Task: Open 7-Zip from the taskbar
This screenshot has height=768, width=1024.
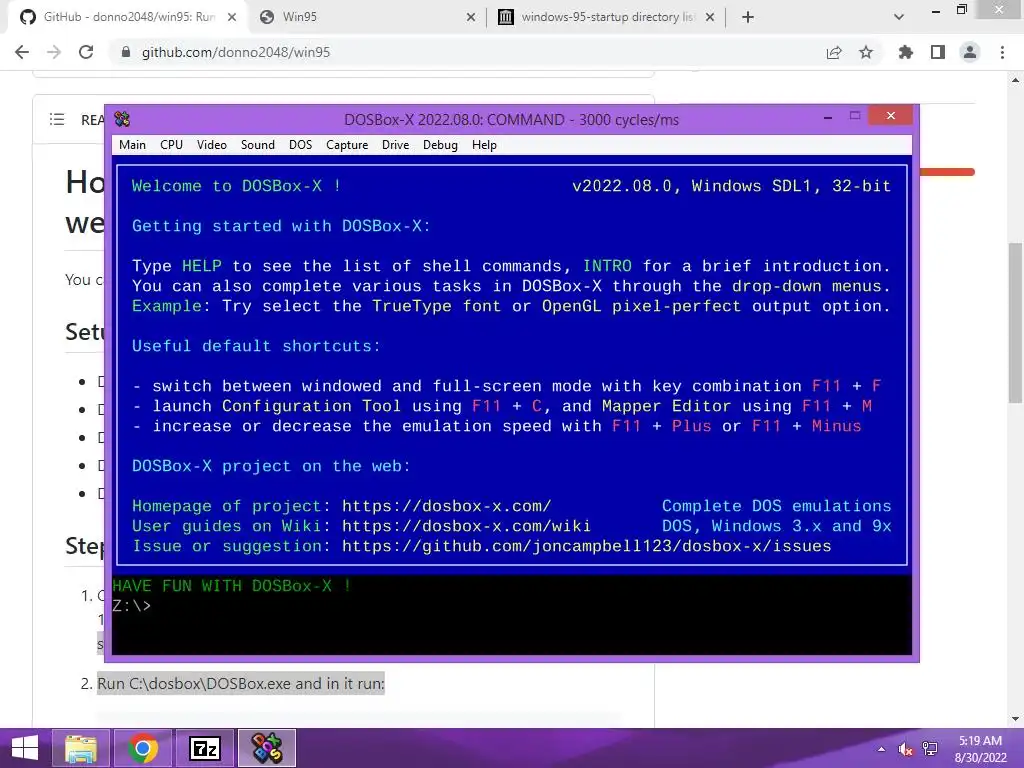Action: coord(205,748)
